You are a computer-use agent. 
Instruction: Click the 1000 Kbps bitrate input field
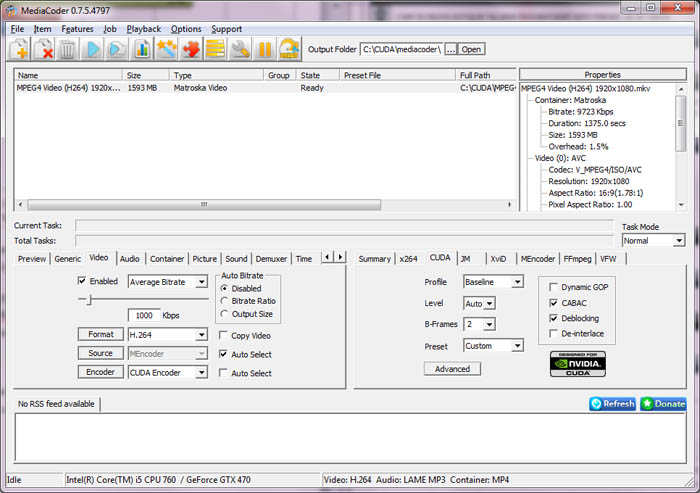(x=143, y=315)
